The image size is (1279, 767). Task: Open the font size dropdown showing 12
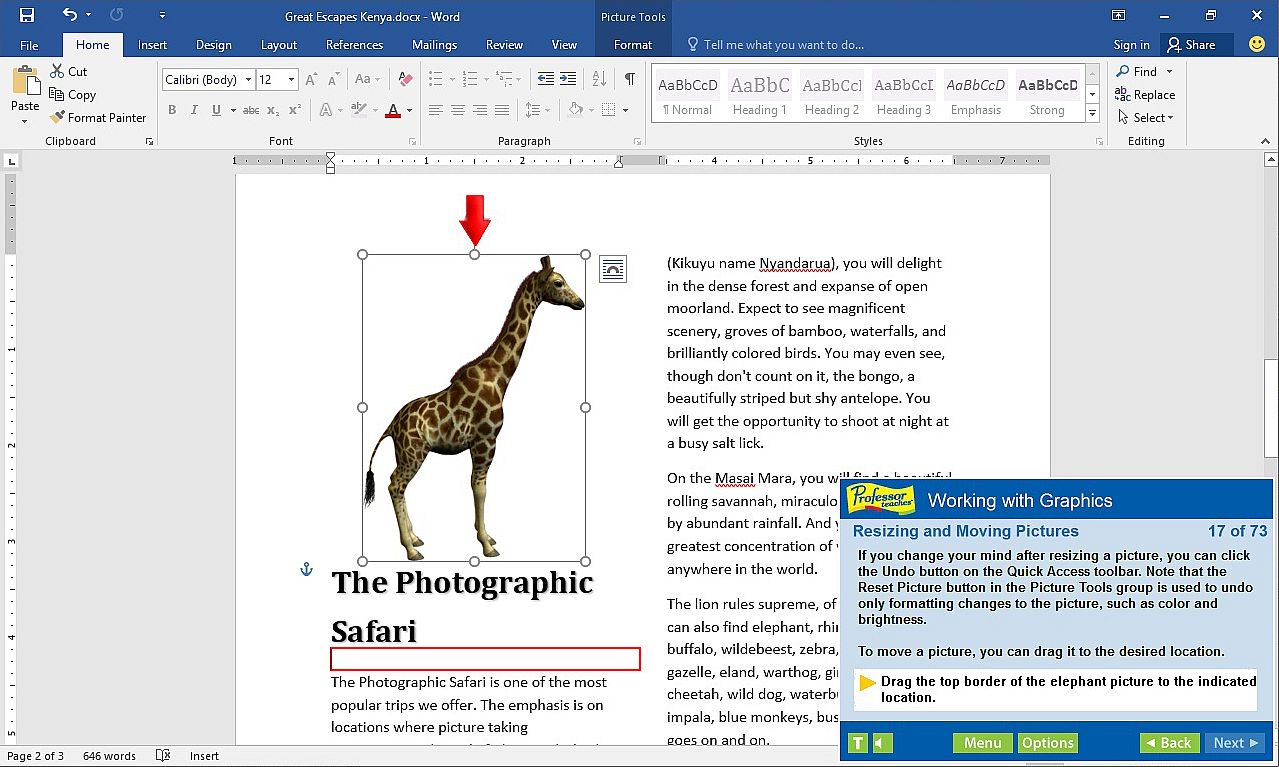tap(278, 80)
